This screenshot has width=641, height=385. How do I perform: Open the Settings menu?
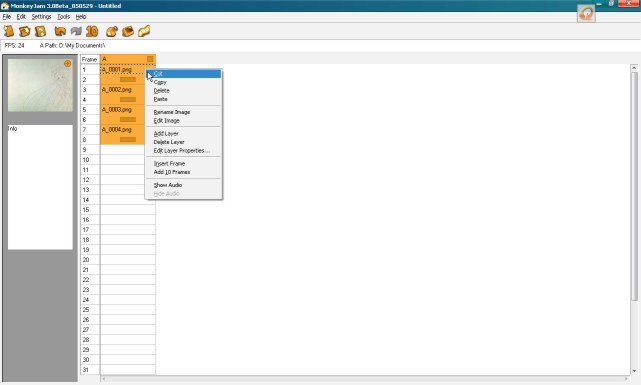(41, 17)
